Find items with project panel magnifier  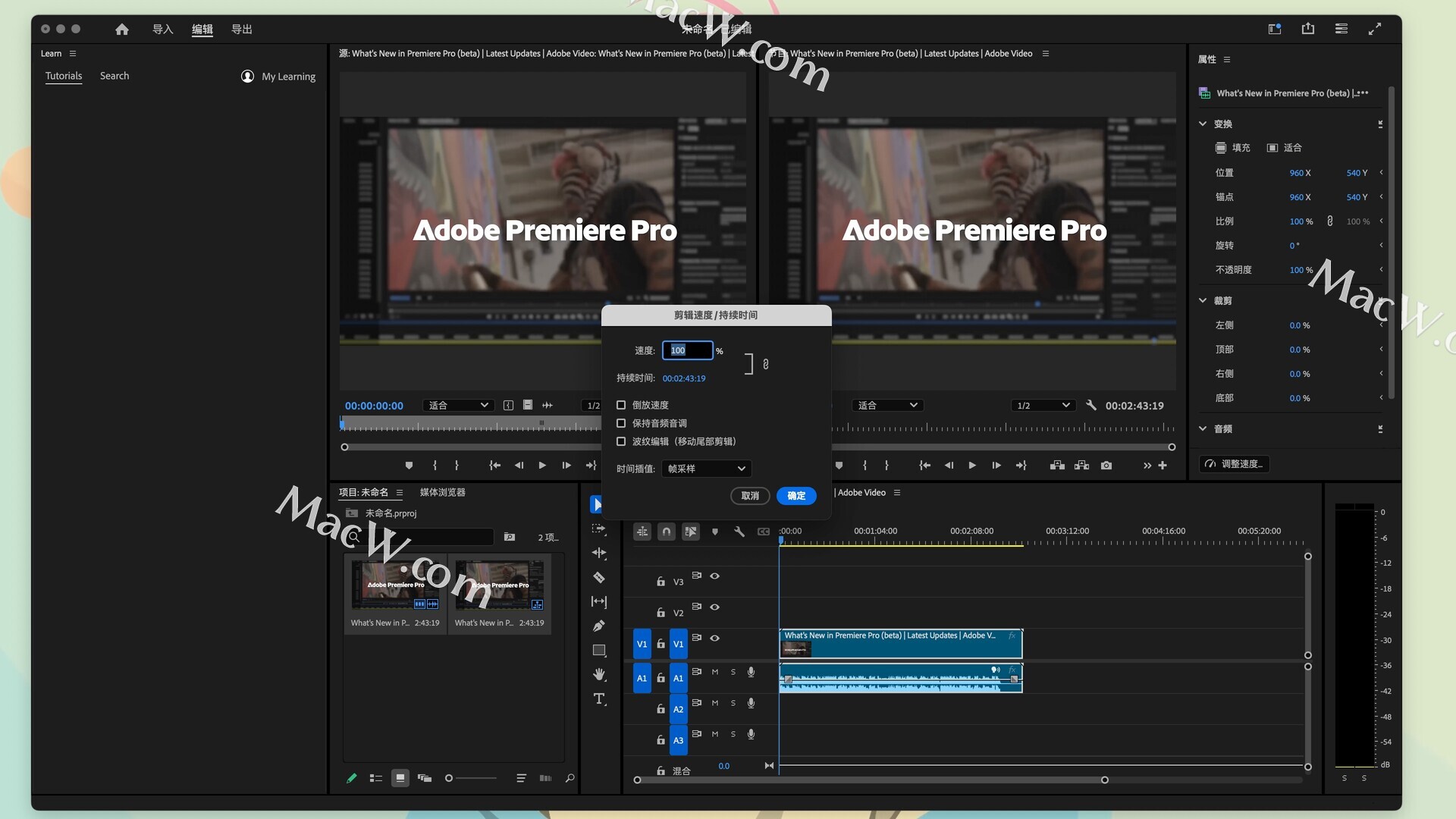click(x=570, y=778)
